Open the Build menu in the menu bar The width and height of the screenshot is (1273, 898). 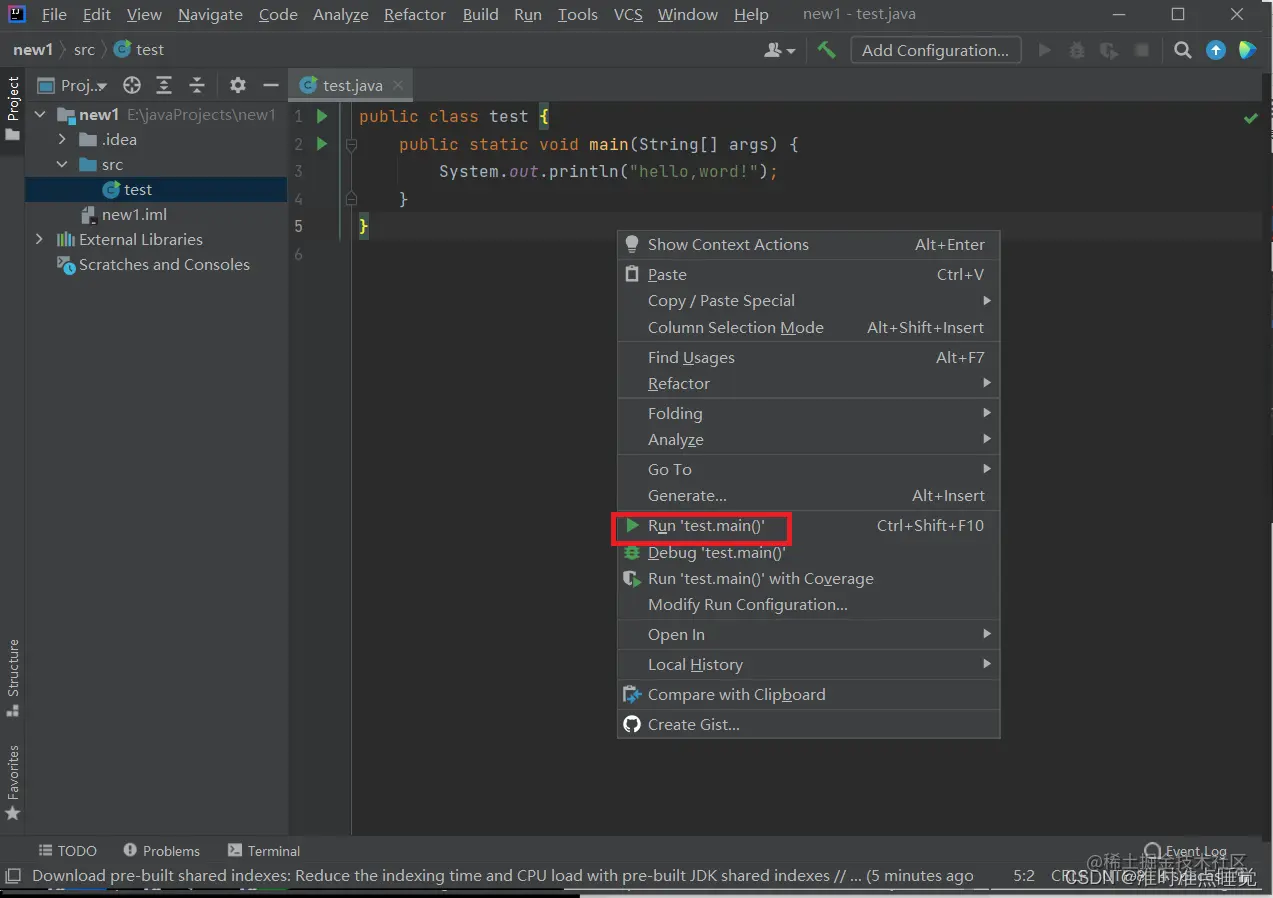[480, 15]
